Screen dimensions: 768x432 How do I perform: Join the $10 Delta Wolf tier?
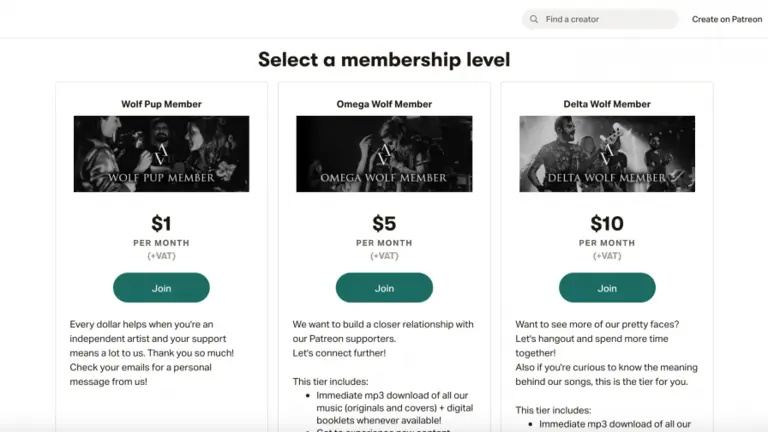[x=607, y=288]
